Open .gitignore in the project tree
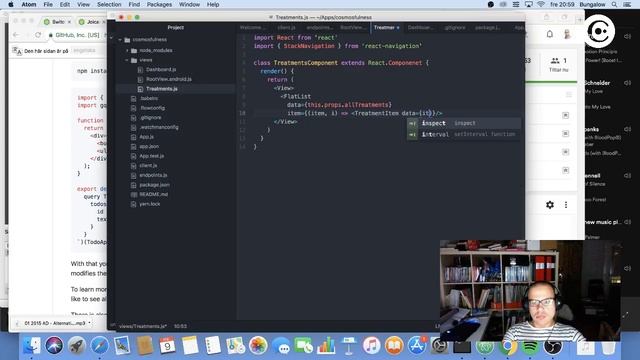This screenshot has height=360, width=640. tap(150, 118)
